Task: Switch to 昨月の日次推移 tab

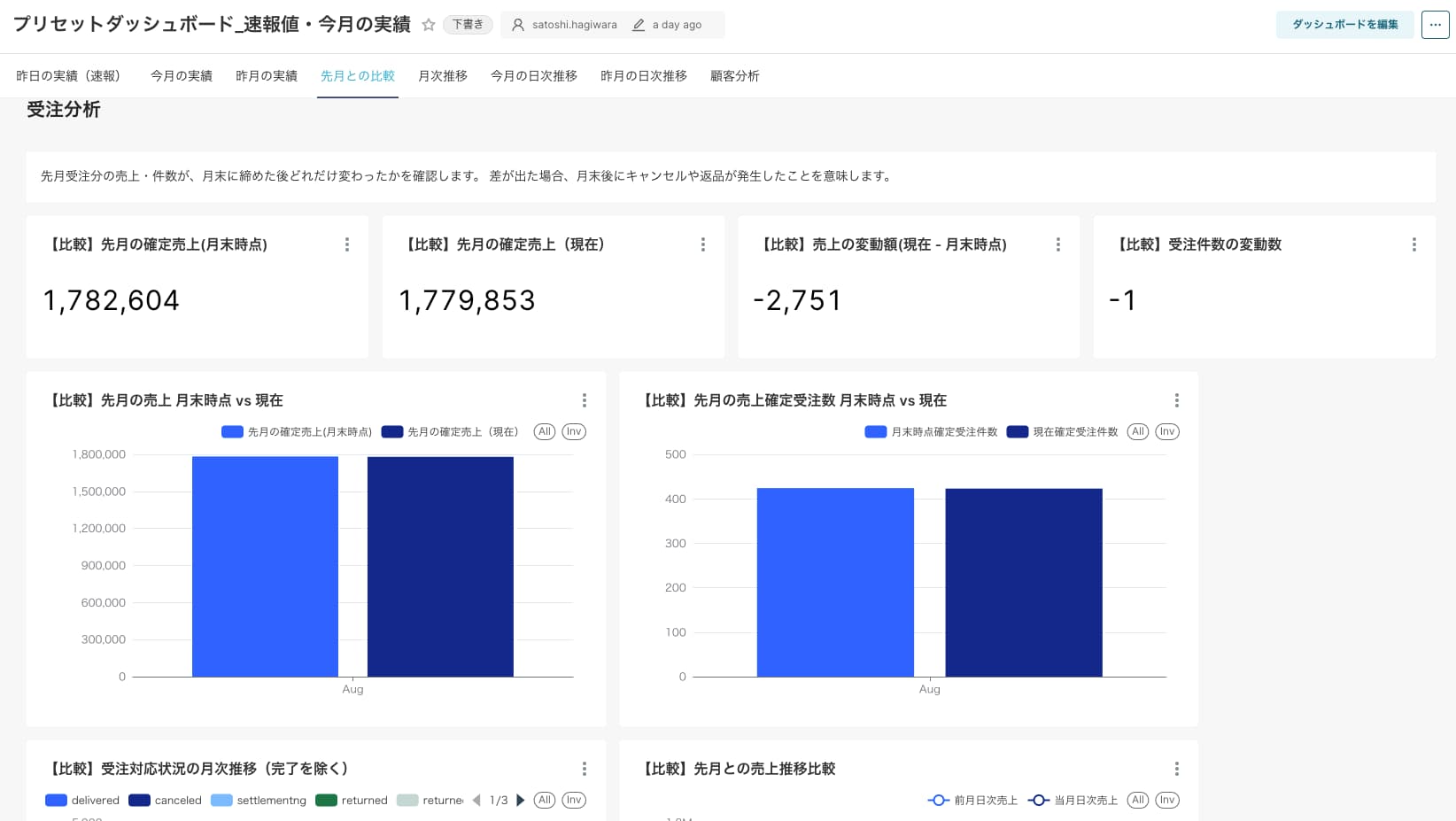Action: 644,76
